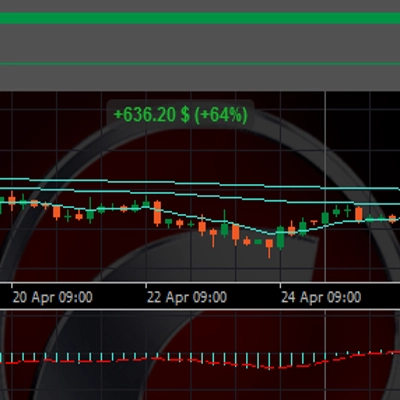Click the thin green line in the gray panel
This screenshot has height=400, width=400.
pos(200,64)
